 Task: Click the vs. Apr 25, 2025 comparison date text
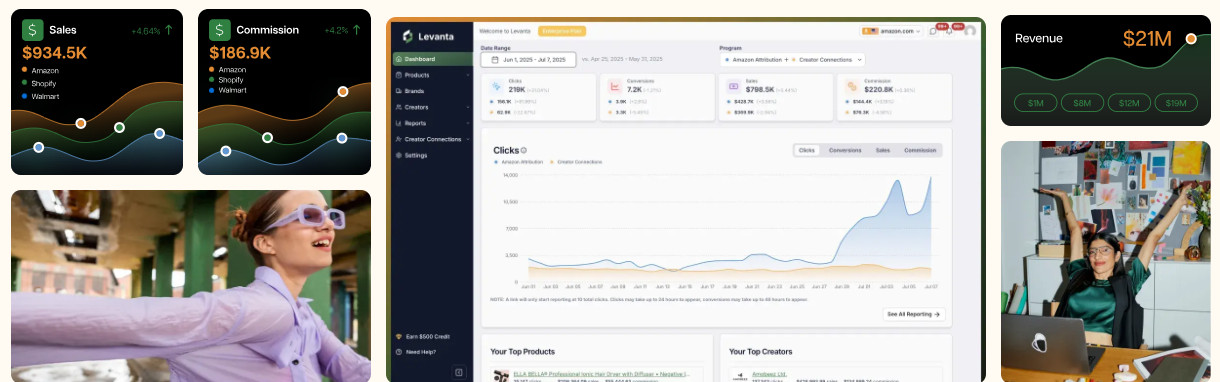point(622,60)
